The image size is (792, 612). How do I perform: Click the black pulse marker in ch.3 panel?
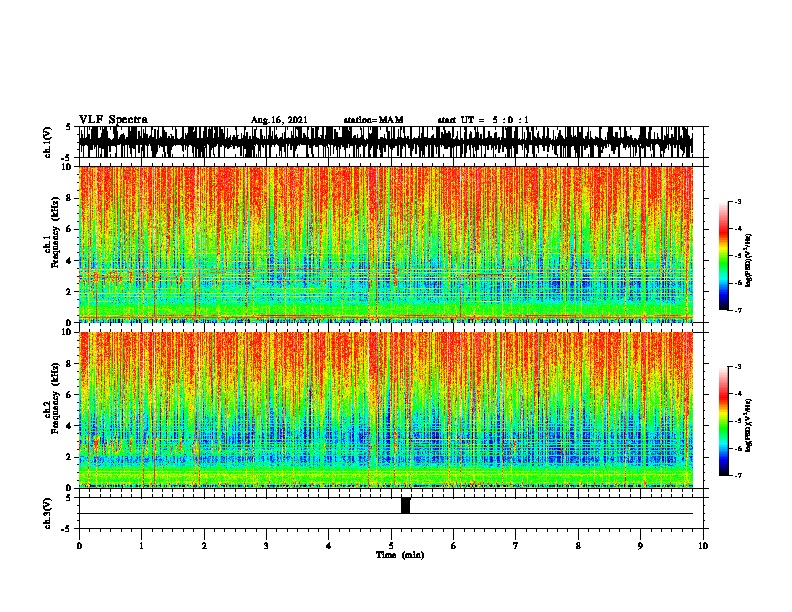point(406,505)
